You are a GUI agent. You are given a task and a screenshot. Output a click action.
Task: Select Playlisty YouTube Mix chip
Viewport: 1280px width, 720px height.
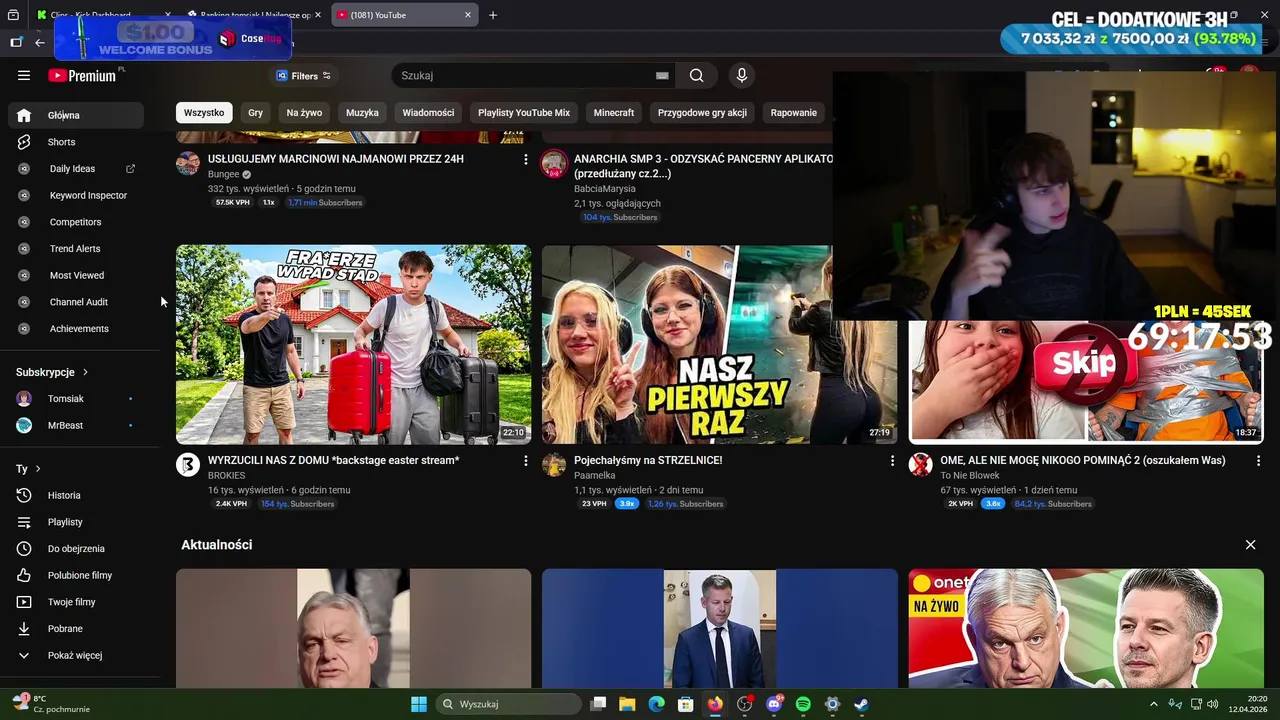[x=524, y=113]
